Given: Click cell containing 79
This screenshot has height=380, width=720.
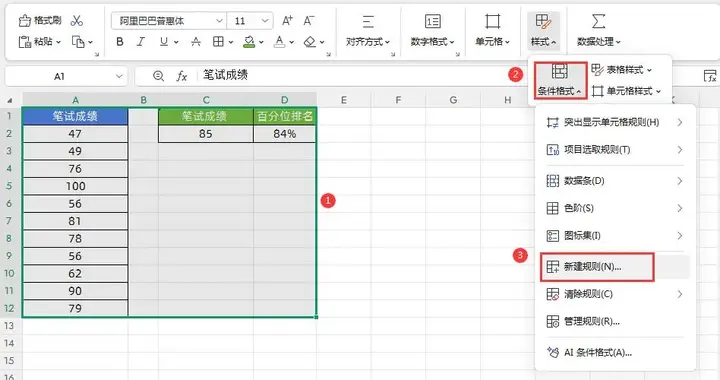Looking at the screenshot, I should click(x=75, y=308).
